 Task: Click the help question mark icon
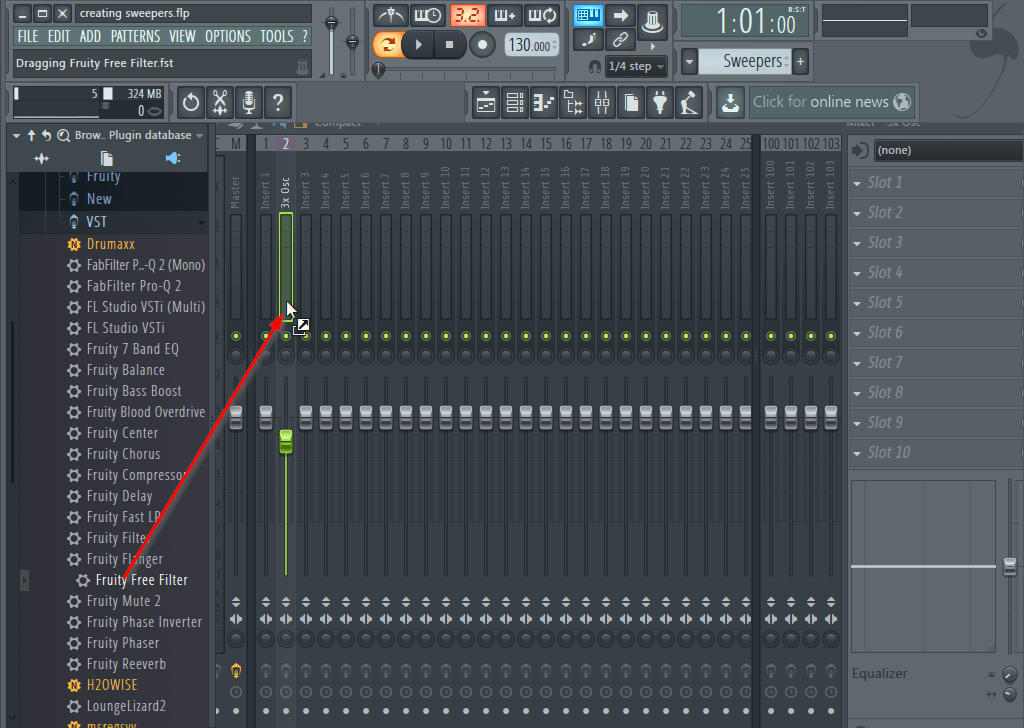click(x=278, y=103)
